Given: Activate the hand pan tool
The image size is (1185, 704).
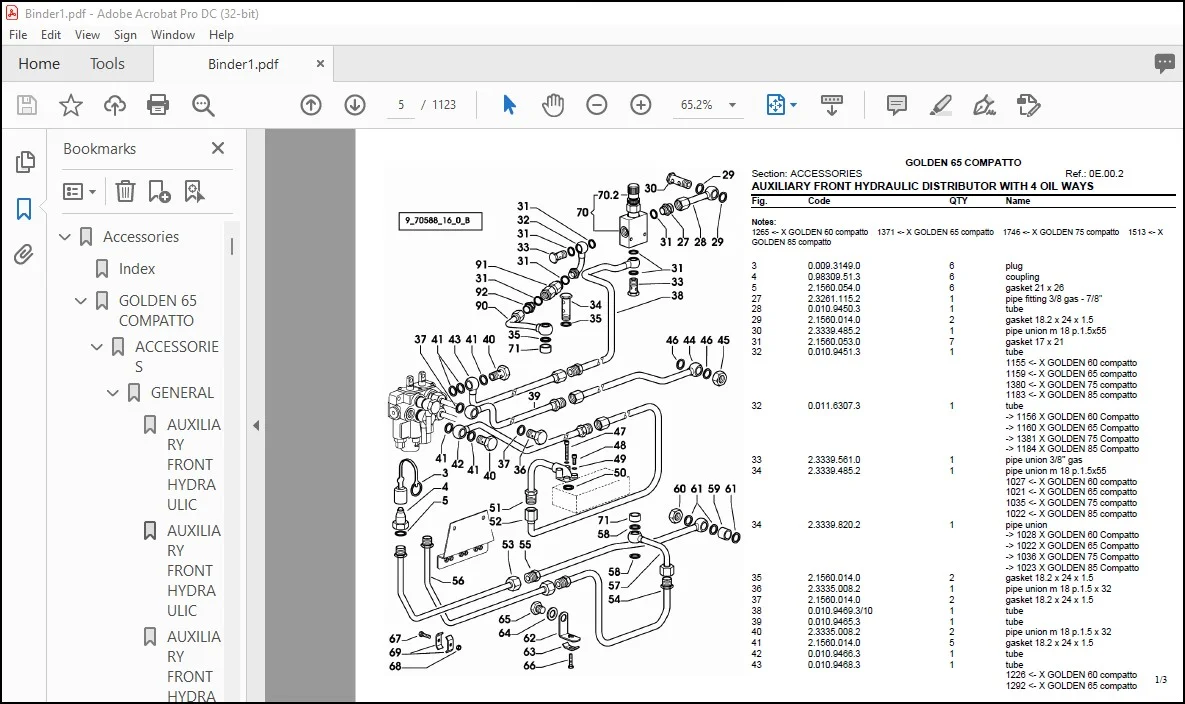Looking at the screenshot, I should [553, 105].
